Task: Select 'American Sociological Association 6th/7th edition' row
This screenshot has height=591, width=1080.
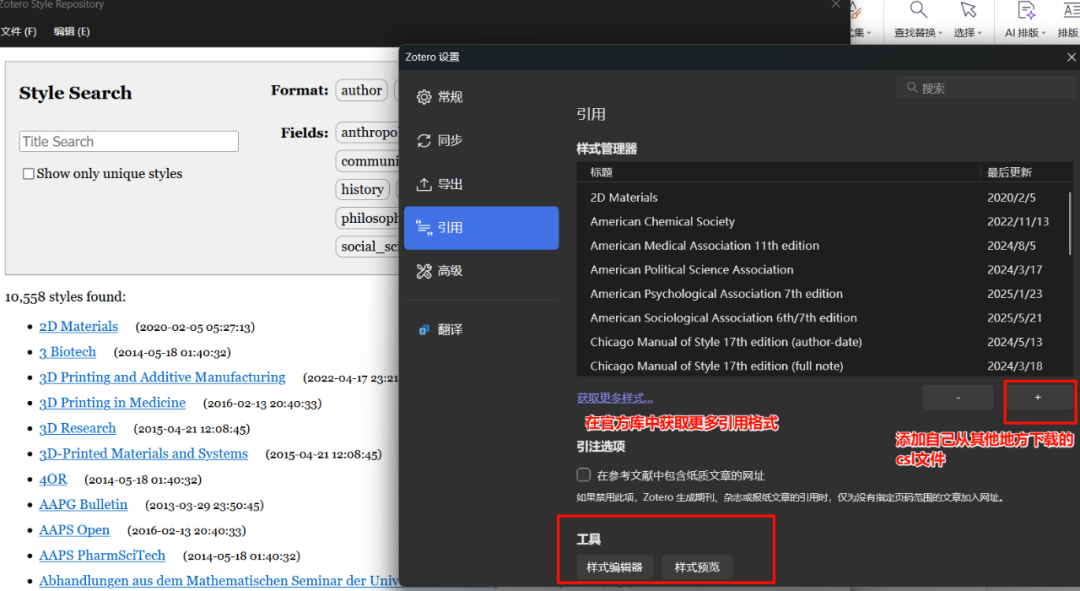Action: [x=822, y=318]
